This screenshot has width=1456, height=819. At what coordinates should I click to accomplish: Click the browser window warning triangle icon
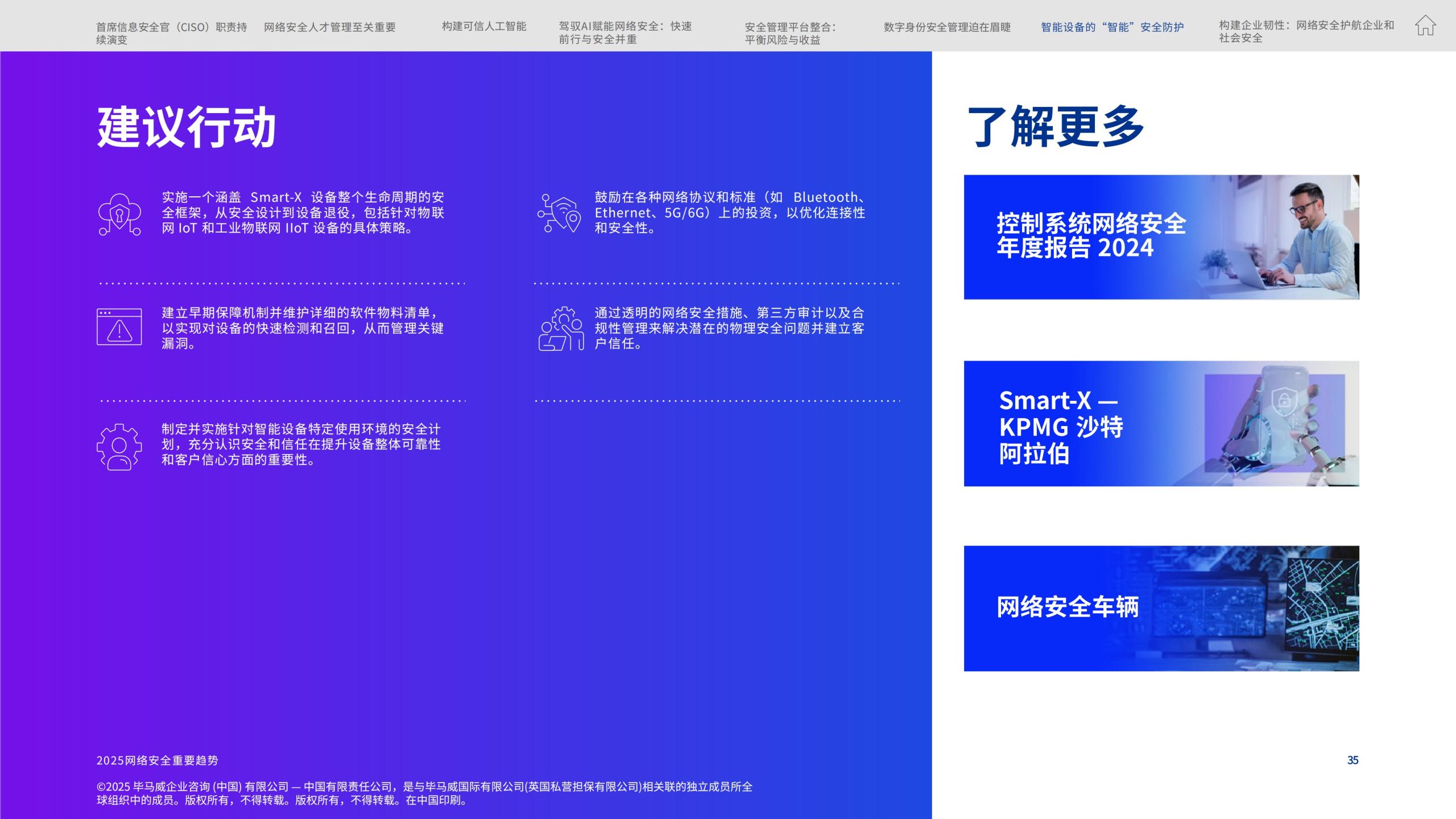click(119, 327)
